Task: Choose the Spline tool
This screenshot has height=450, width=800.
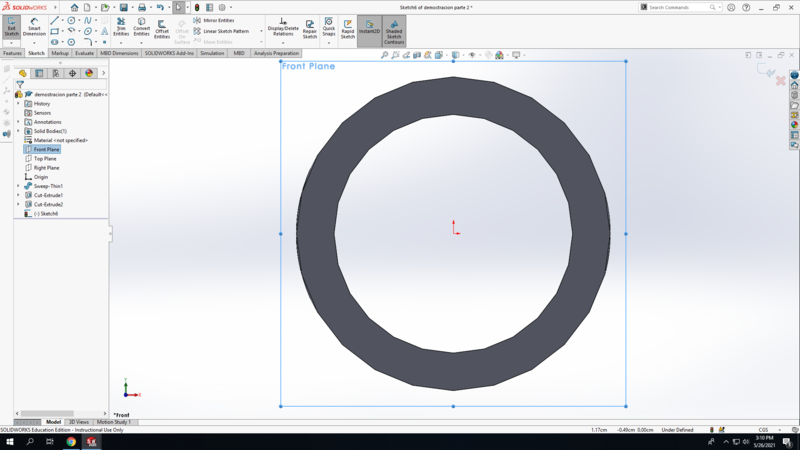Action: (x=88, y=20)
